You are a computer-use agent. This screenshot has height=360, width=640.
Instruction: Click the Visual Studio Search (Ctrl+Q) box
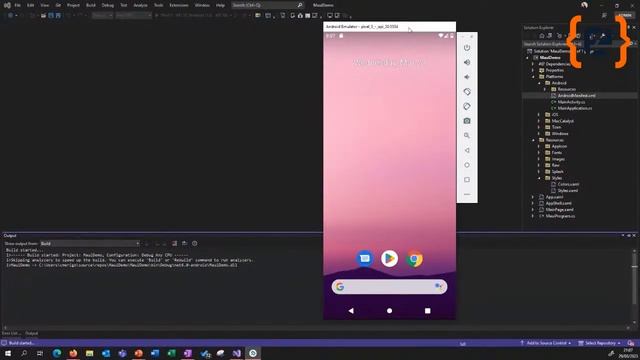point(267,5)
